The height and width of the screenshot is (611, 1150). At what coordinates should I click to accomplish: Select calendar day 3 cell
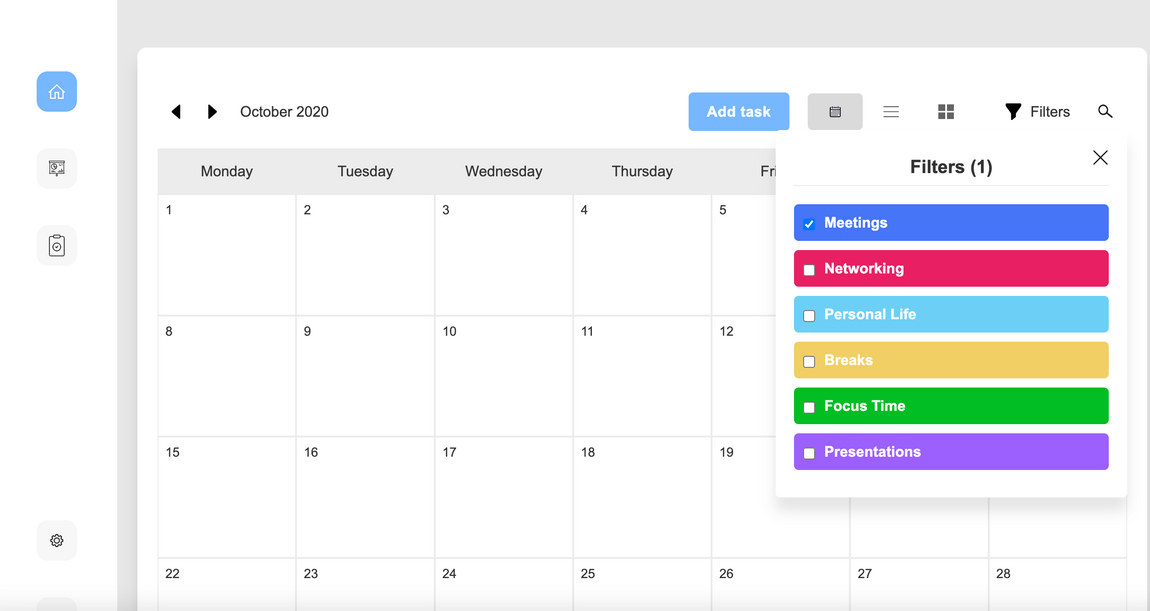pyautogui.click(x=504, y=255)
